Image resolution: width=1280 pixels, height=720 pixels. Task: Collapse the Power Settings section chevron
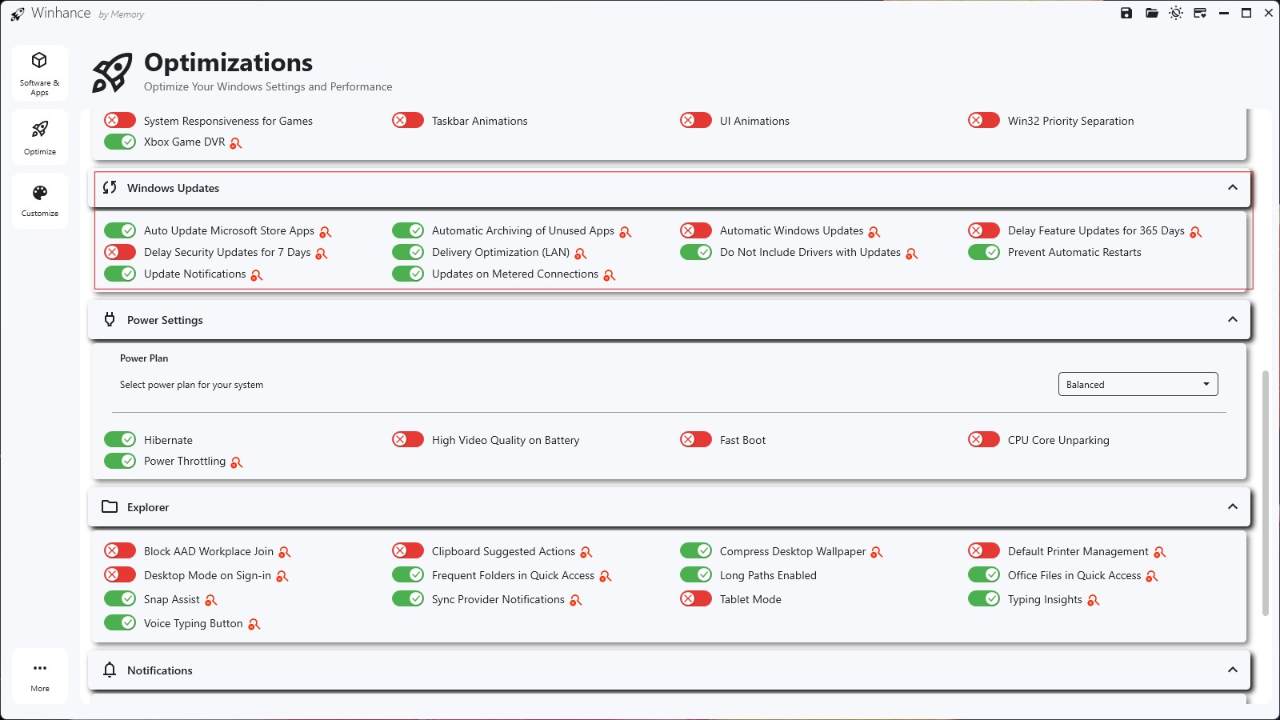[1232, 320]
